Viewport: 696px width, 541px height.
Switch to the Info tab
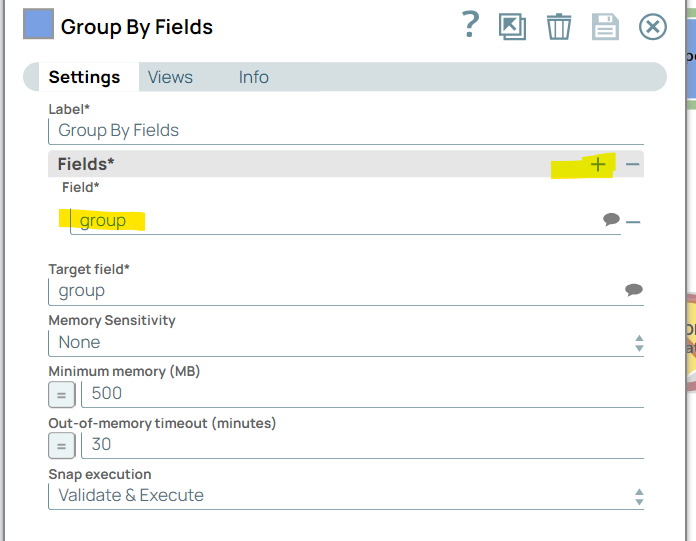coord(253,77)
